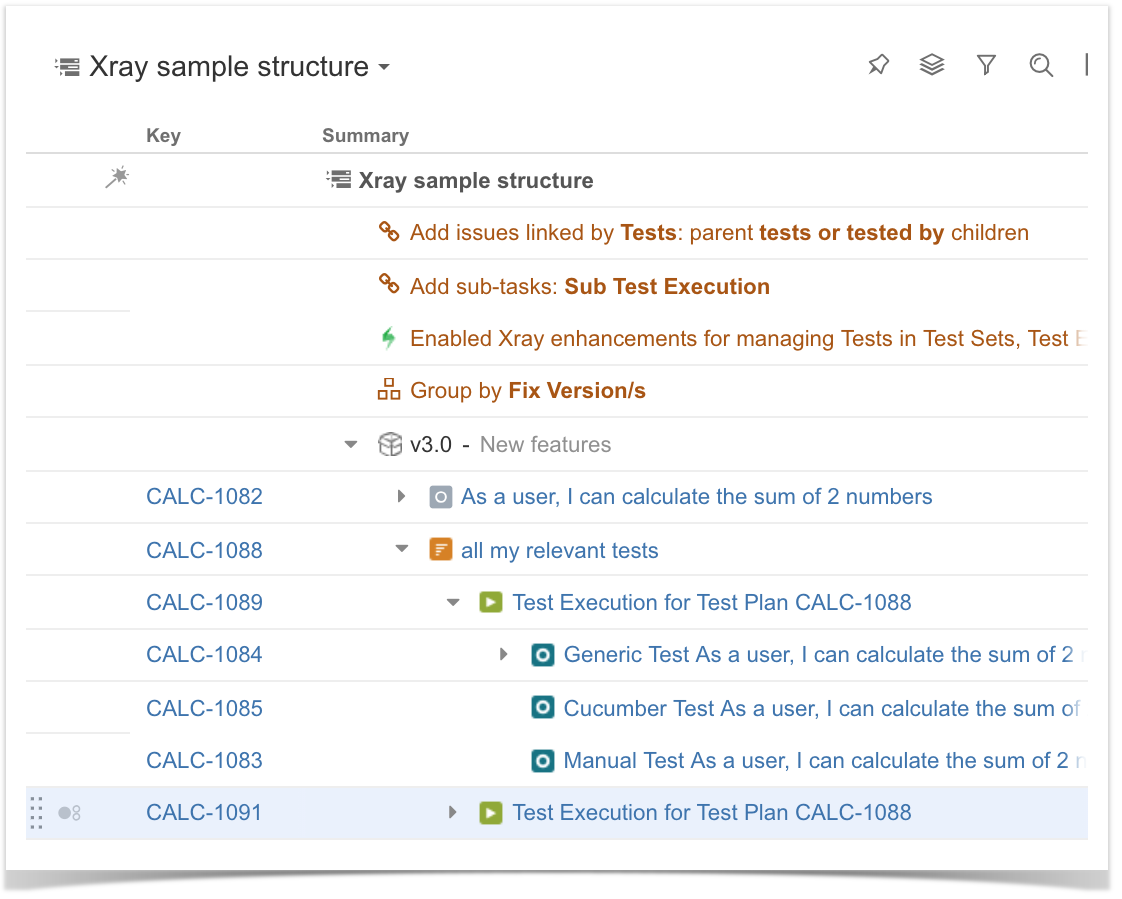Expand the CALC-1091 Test Execution row
Screen dimensions: 1122x899
click(x=452, y=812)
